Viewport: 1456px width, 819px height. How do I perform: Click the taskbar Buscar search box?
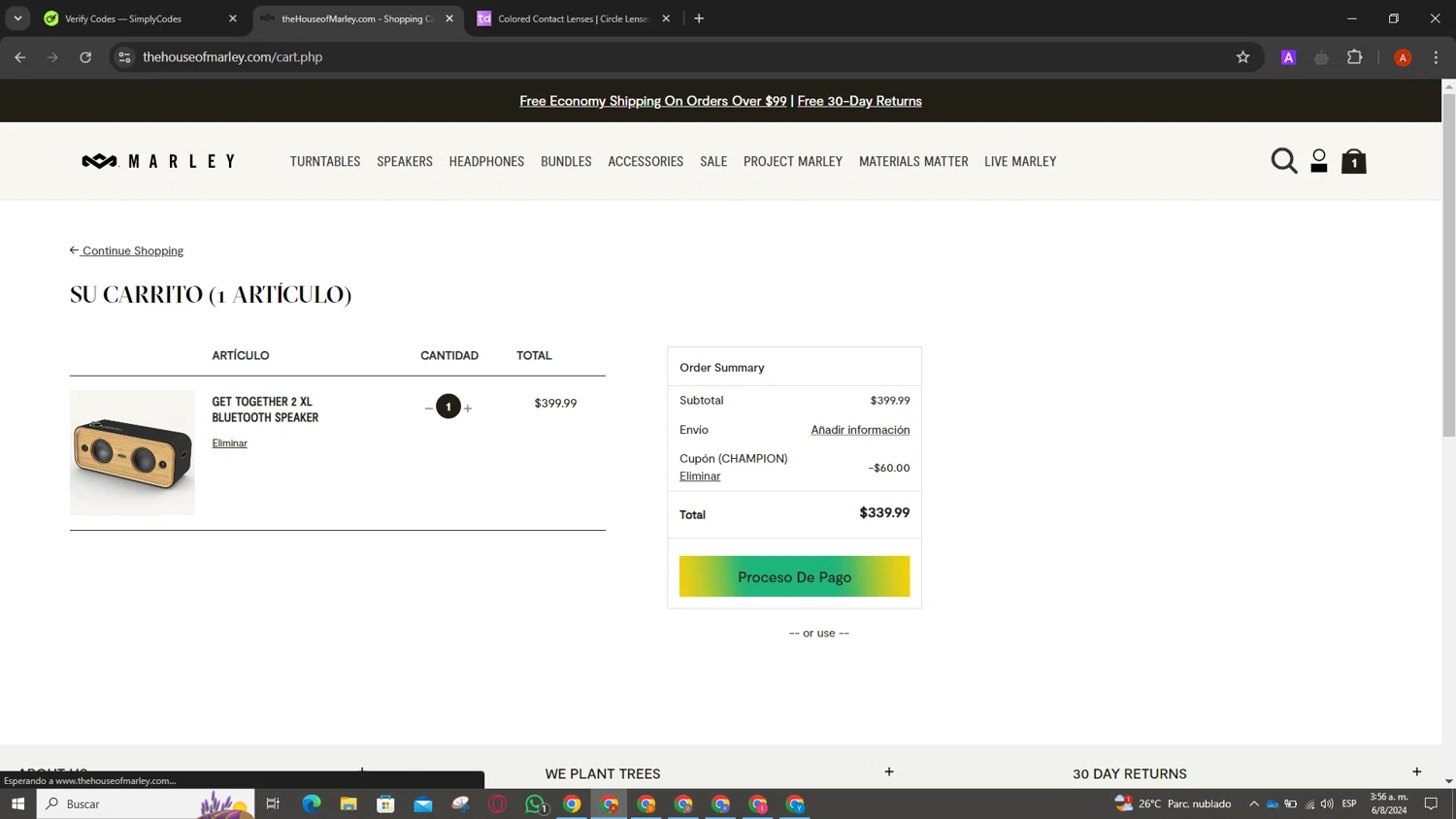coord(146,803)
